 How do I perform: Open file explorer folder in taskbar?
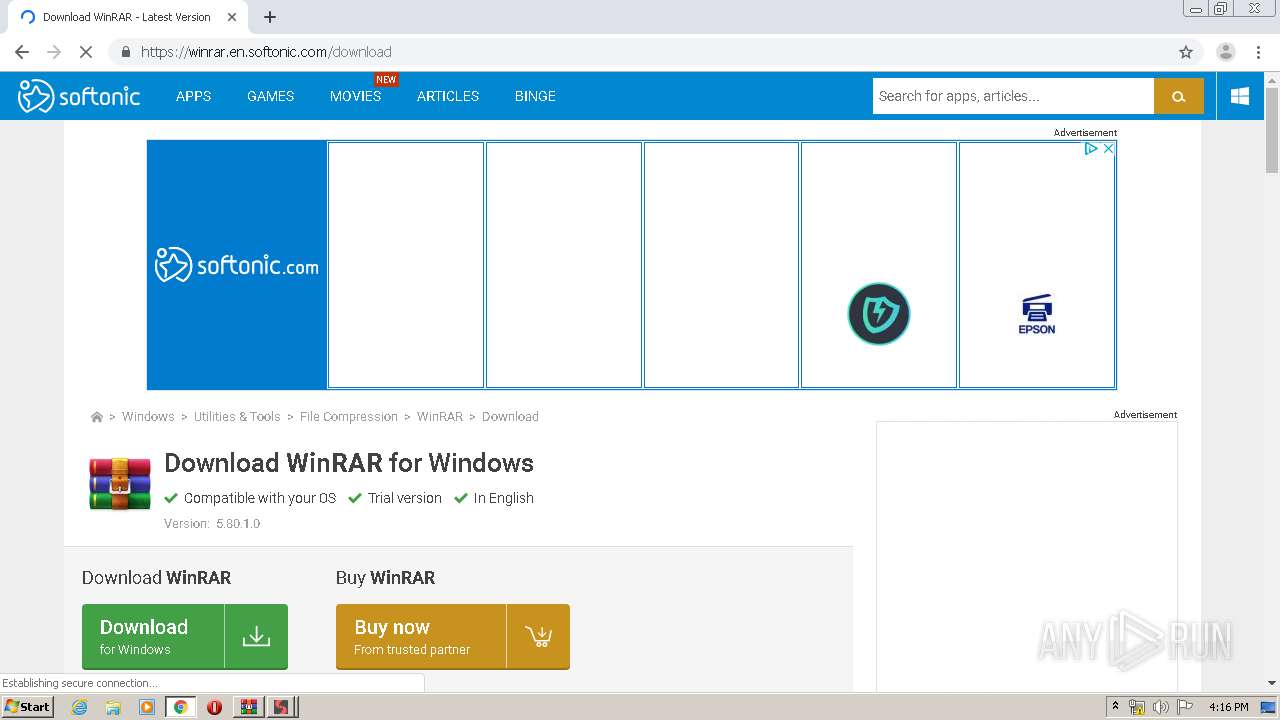point(113,707)
